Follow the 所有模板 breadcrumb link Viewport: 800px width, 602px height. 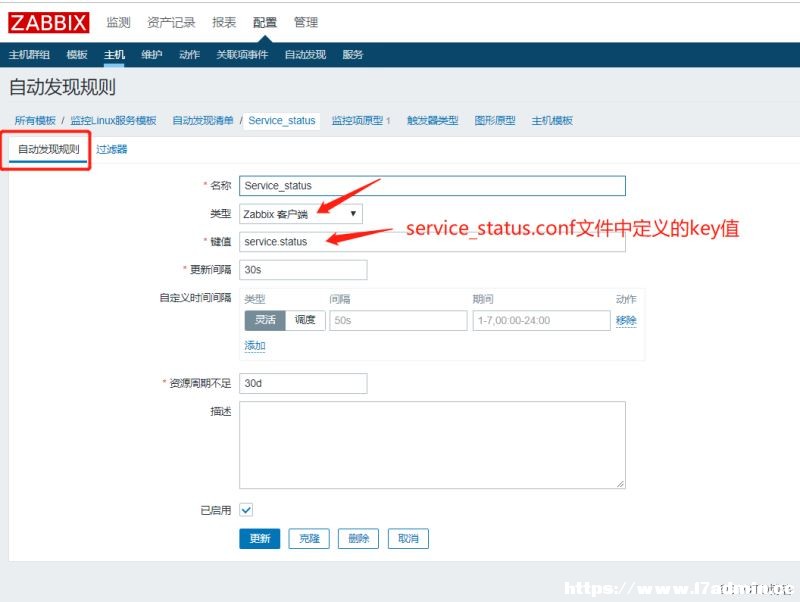tap(35, 120)
